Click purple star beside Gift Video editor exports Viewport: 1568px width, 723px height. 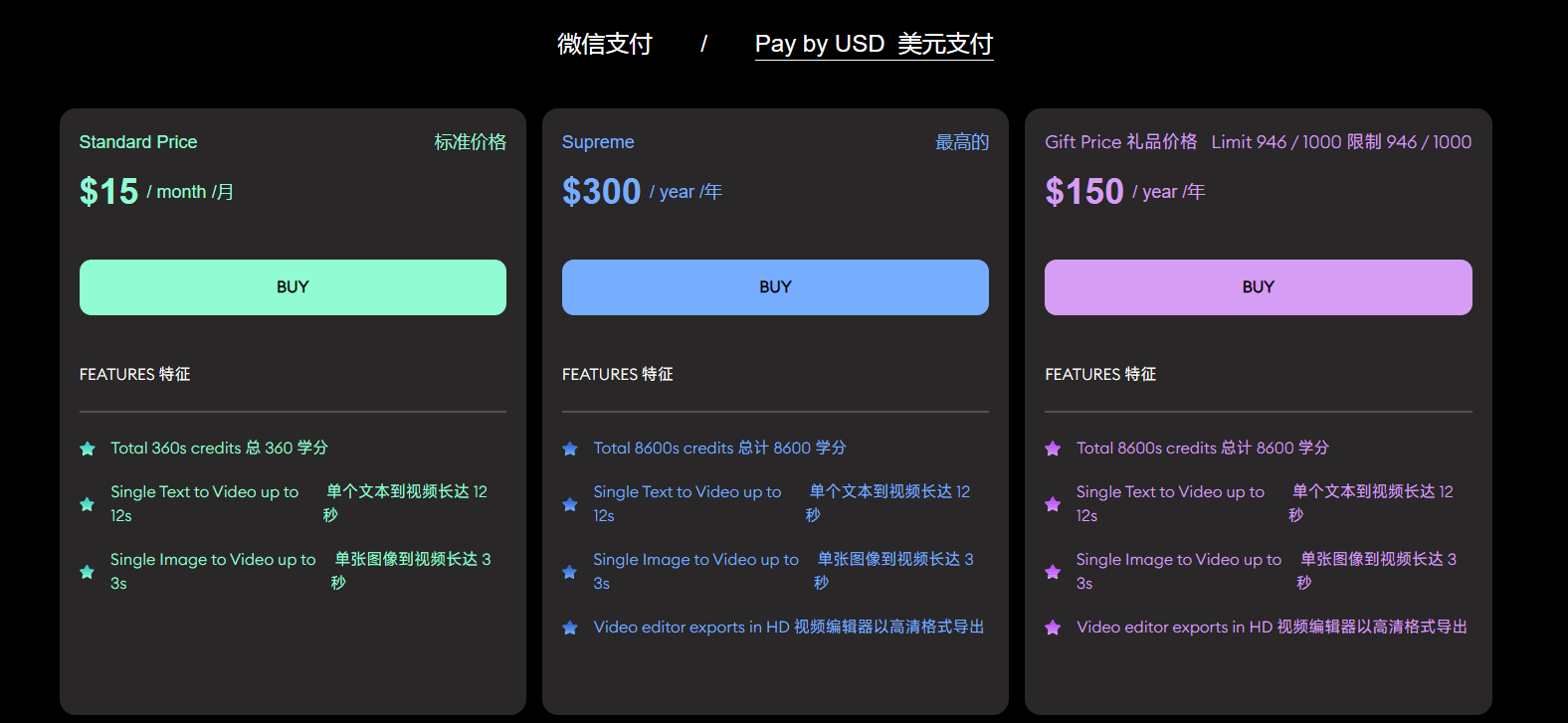[x=1053, y=628]
